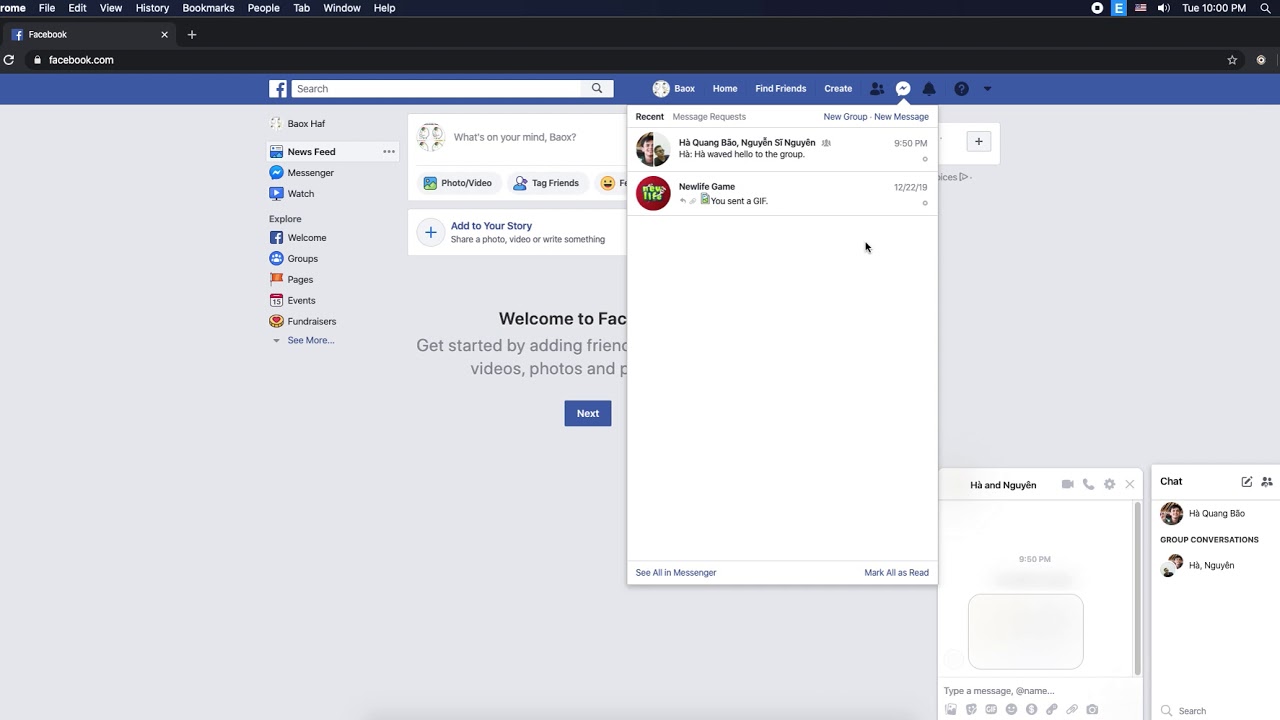The image size is (1280, 720).
Task: Attach a photo in the chat window
Action: pyautogui.click(x=951, y=710)
